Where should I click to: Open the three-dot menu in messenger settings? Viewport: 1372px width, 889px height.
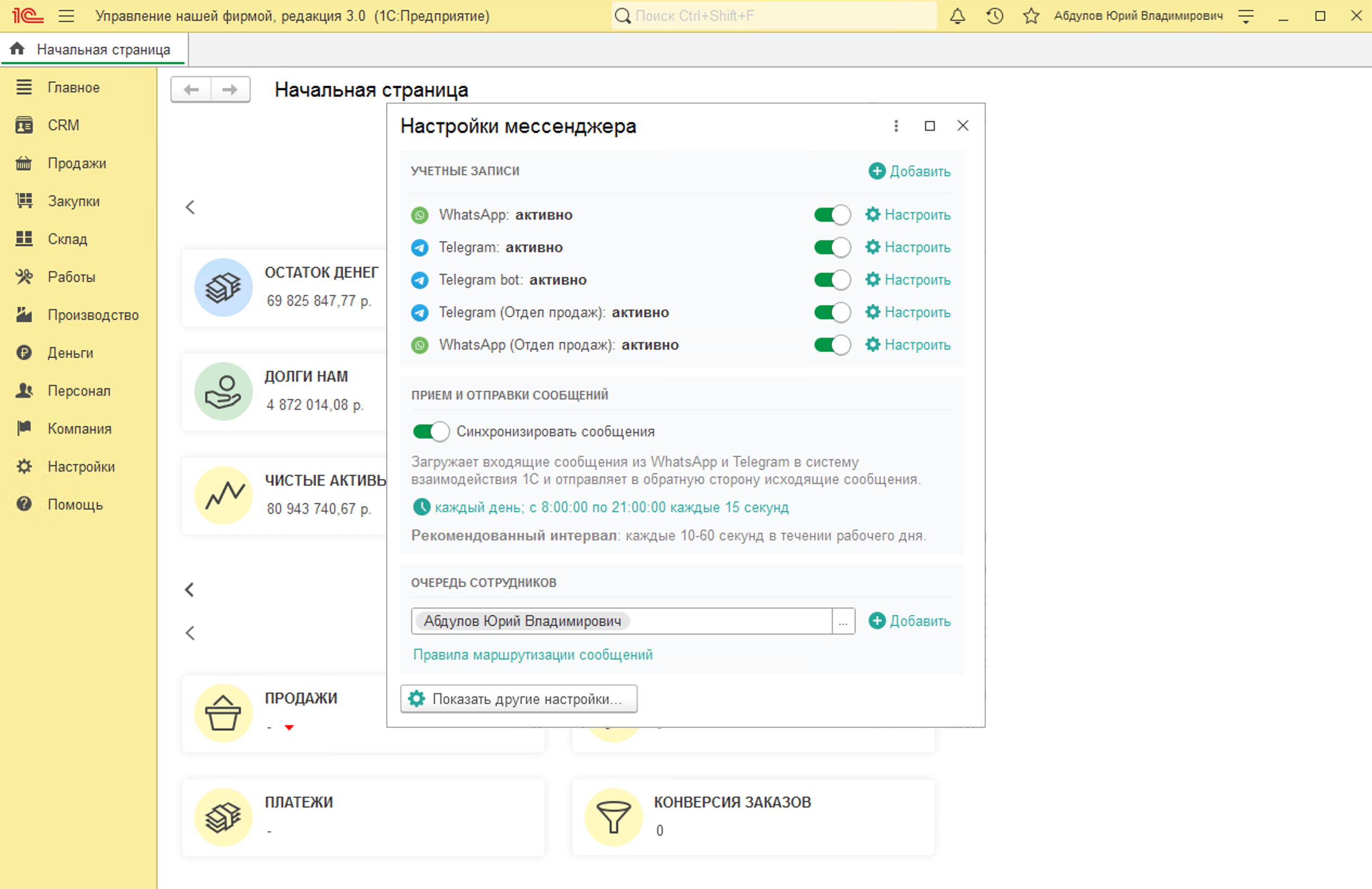click(896, 126)
